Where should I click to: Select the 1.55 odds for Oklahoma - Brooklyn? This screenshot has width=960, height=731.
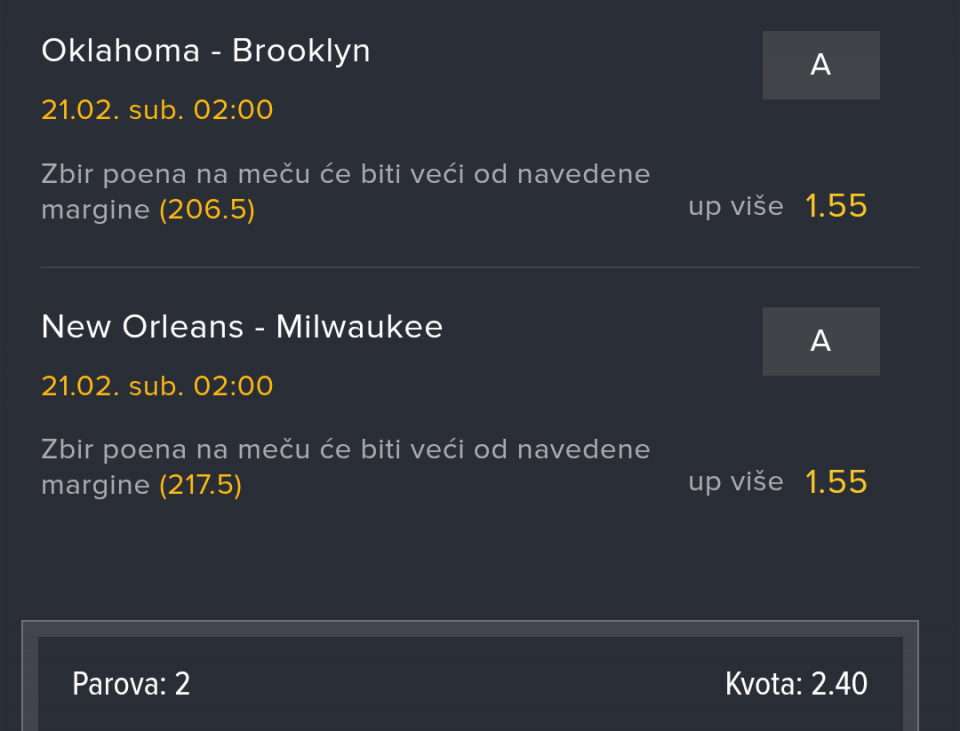pos(836,207)
